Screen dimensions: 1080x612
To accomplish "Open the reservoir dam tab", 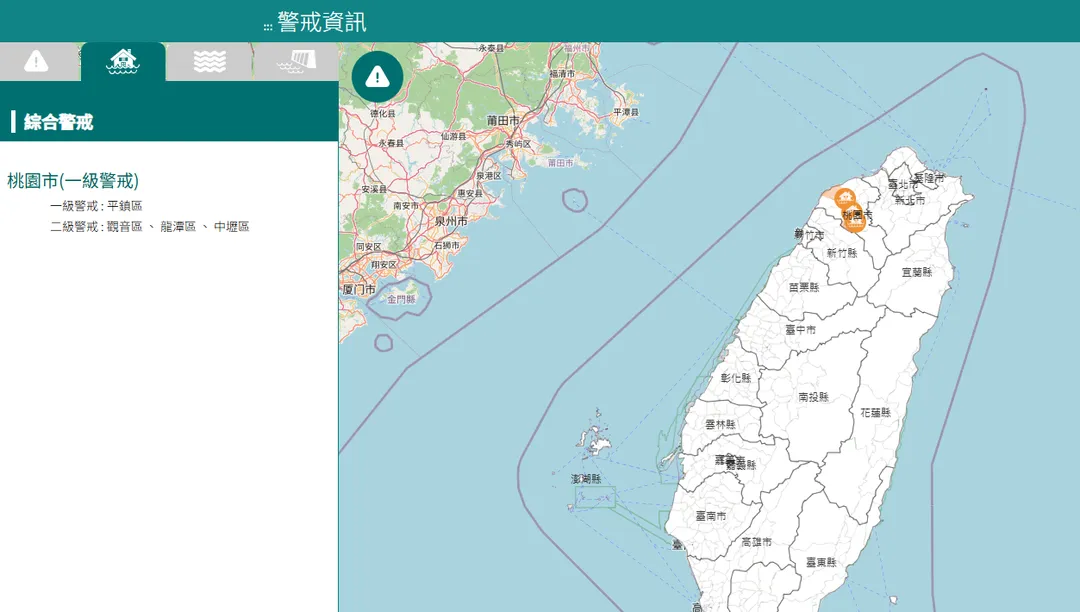I will (295, 61).
